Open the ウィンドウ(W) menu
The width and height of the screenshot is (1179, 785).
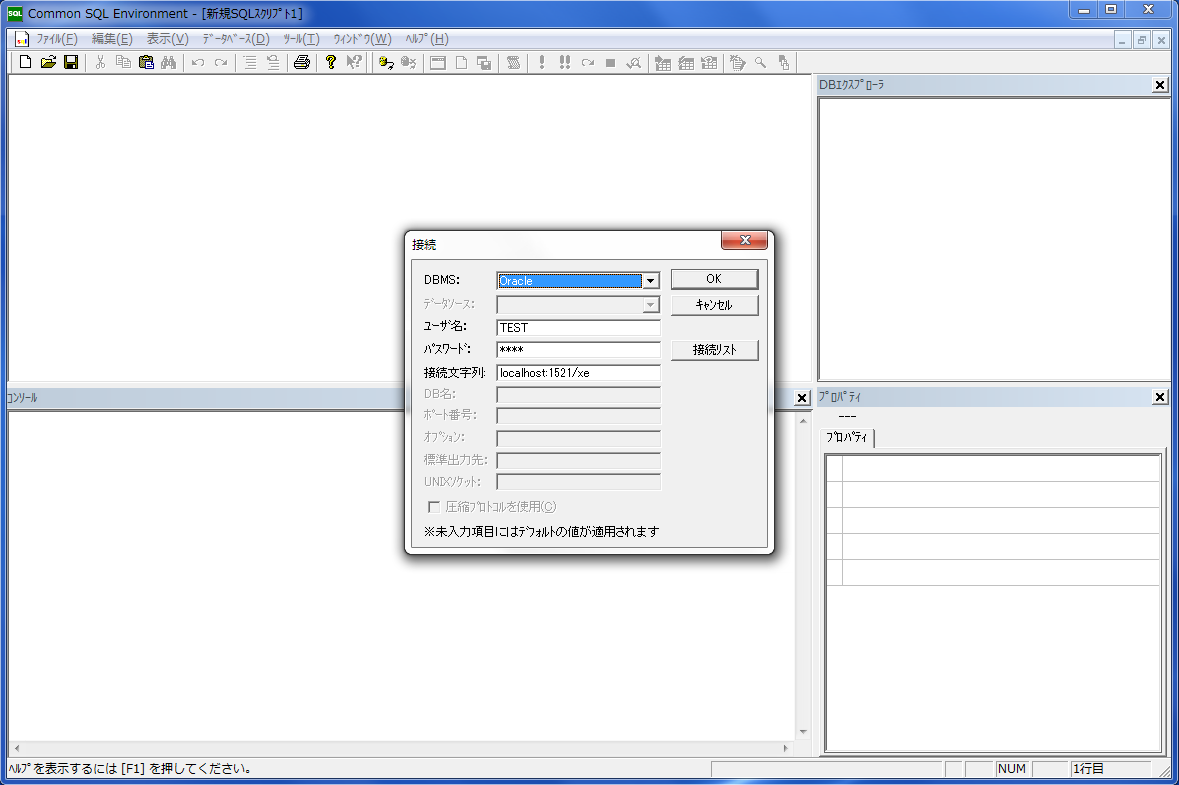tap(362, 39)
